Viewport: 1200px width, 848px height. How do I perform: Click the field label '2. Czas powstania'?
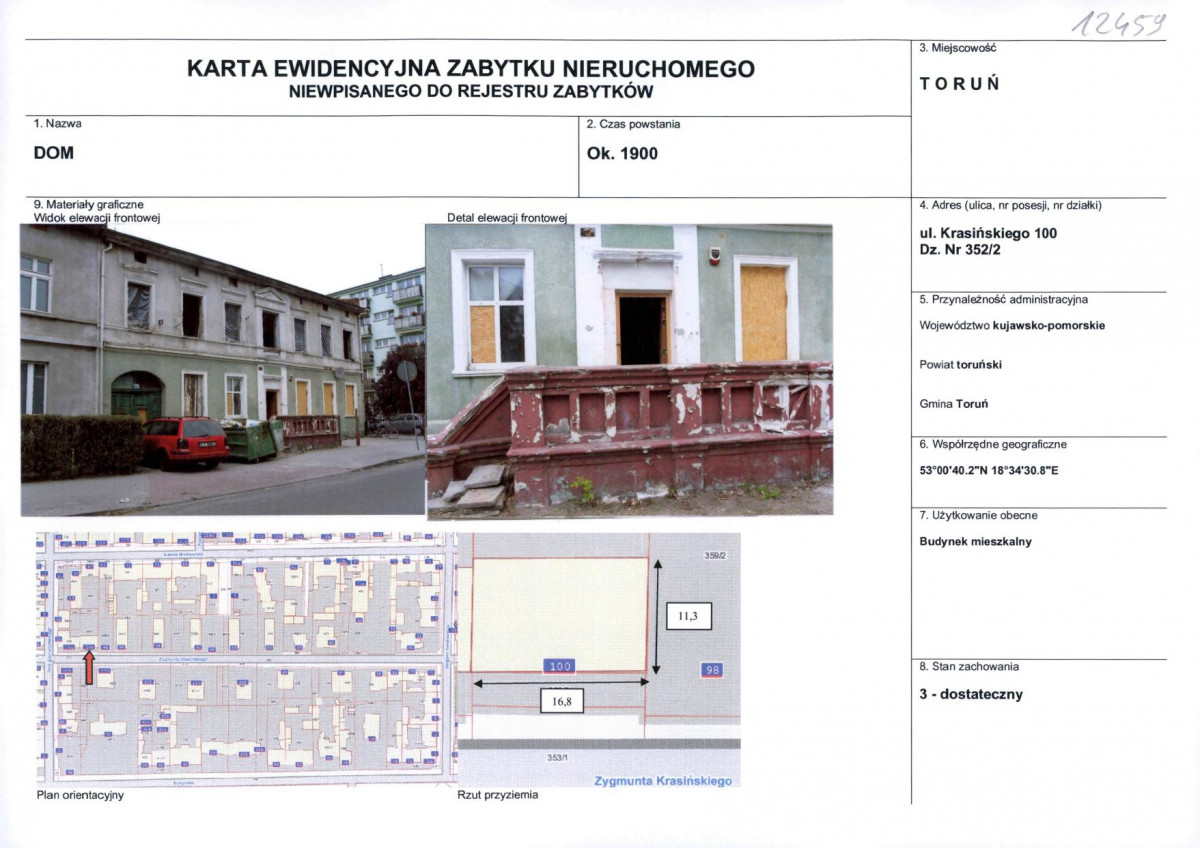pos(633,125)
